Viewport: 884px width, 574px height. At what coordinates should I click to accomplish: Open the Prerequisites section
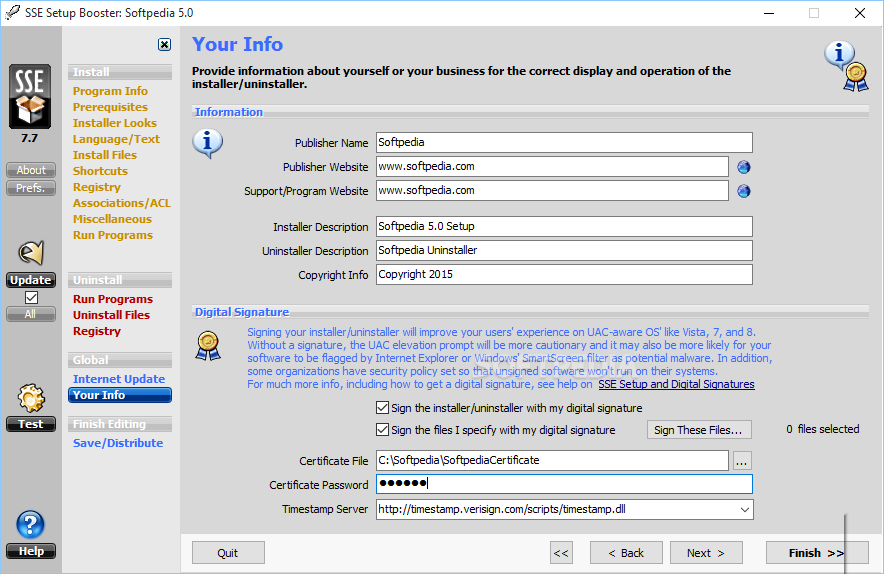click(x=110, y=107)
